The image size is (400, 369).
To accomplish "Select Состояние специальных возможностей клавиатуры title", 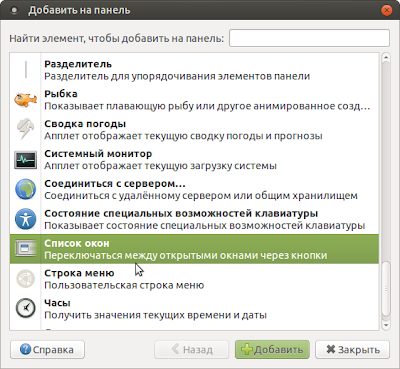I will tap(181, 213).
